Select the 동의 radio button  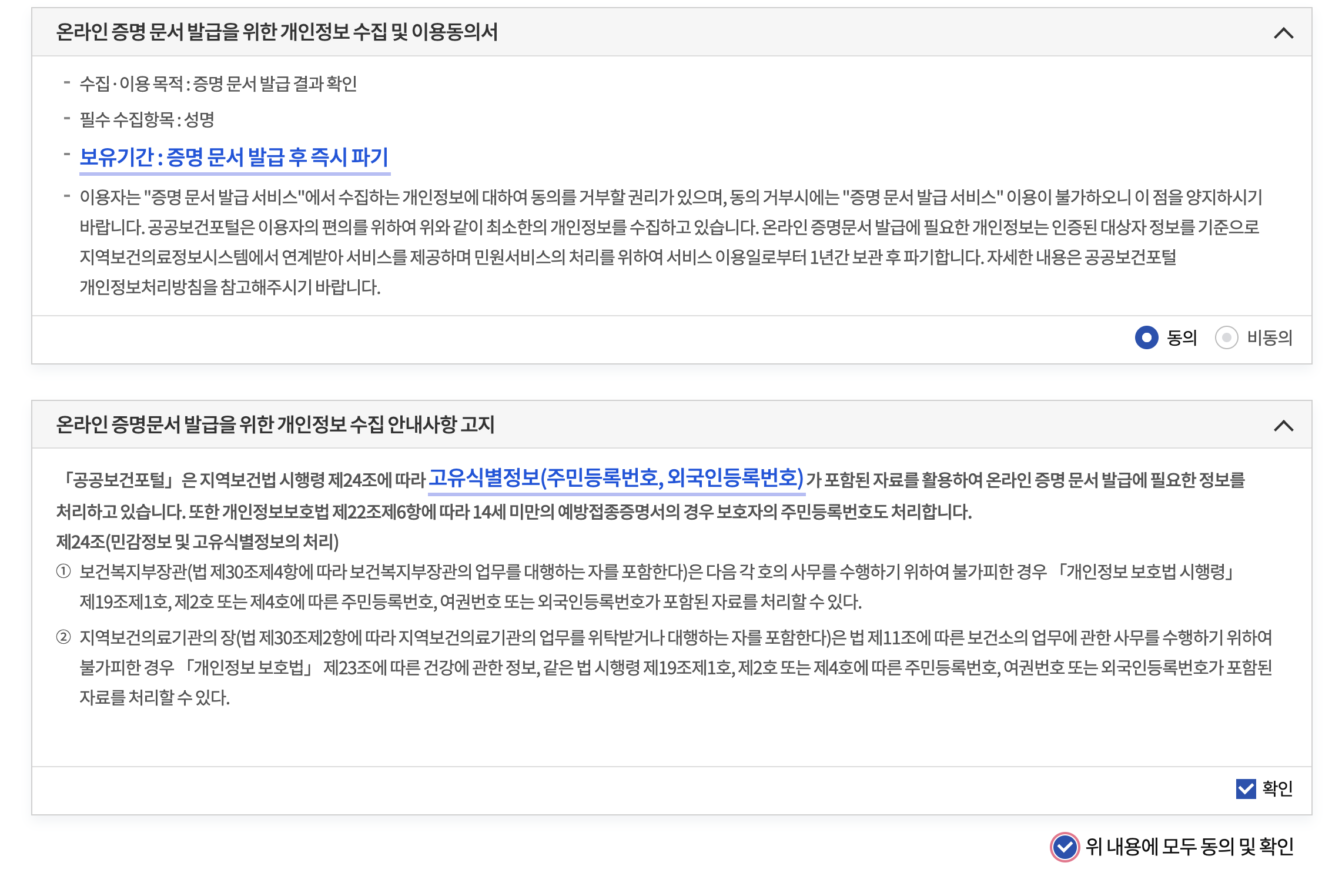[x=1146, y=337]
